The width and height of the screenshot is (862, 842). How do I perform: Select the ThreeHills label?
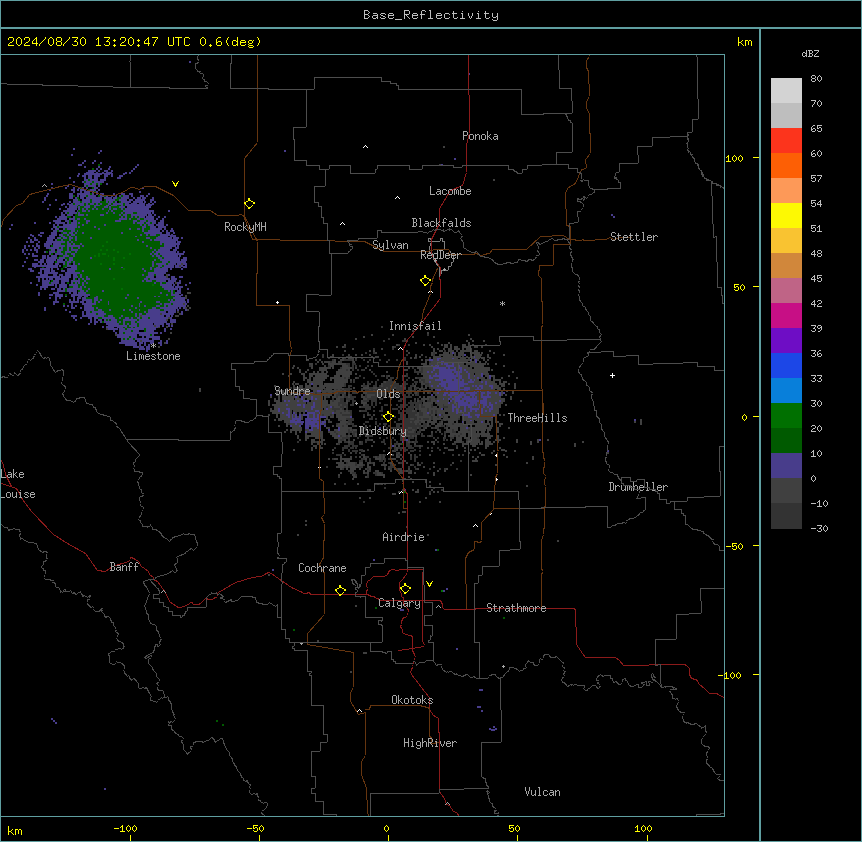coord(537,418)
